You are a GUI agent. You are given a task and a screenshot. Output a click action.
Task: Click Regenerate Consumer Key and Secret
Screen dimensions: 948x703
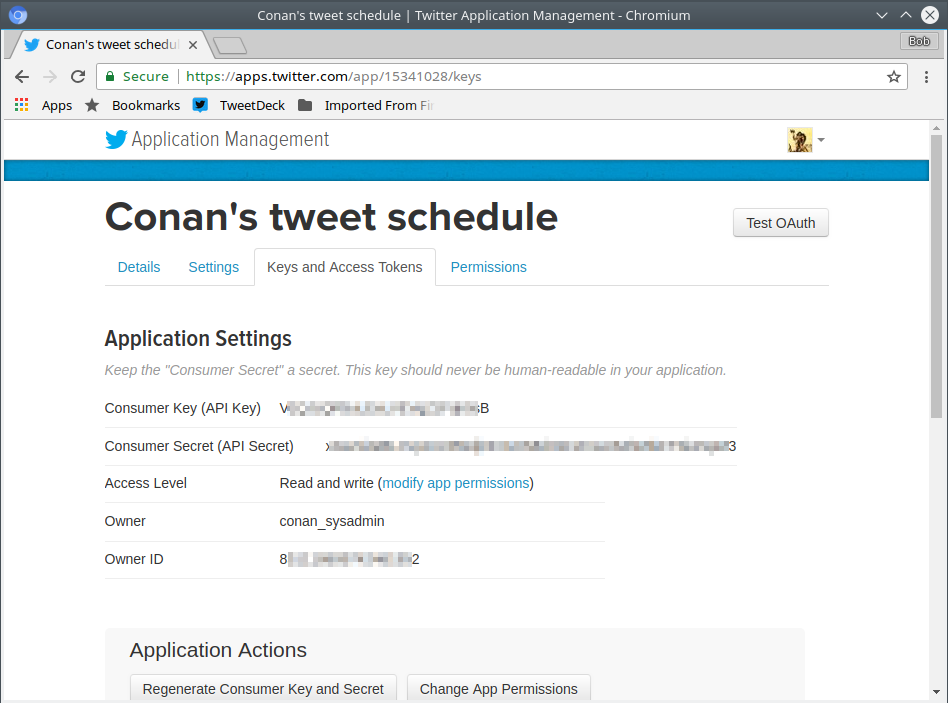pyautogui.click(x=263, y=688)
